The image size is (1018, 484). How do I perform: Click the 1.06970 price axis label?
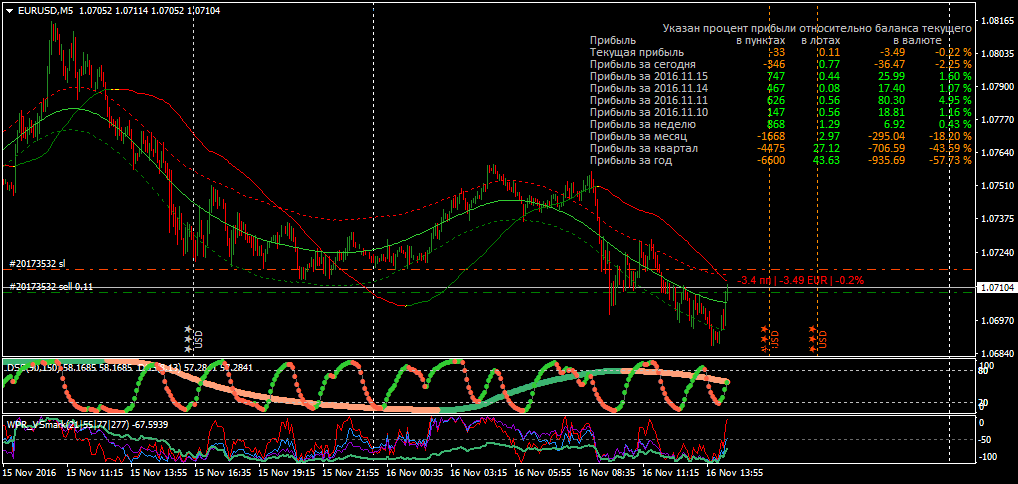tap(998, 321)
